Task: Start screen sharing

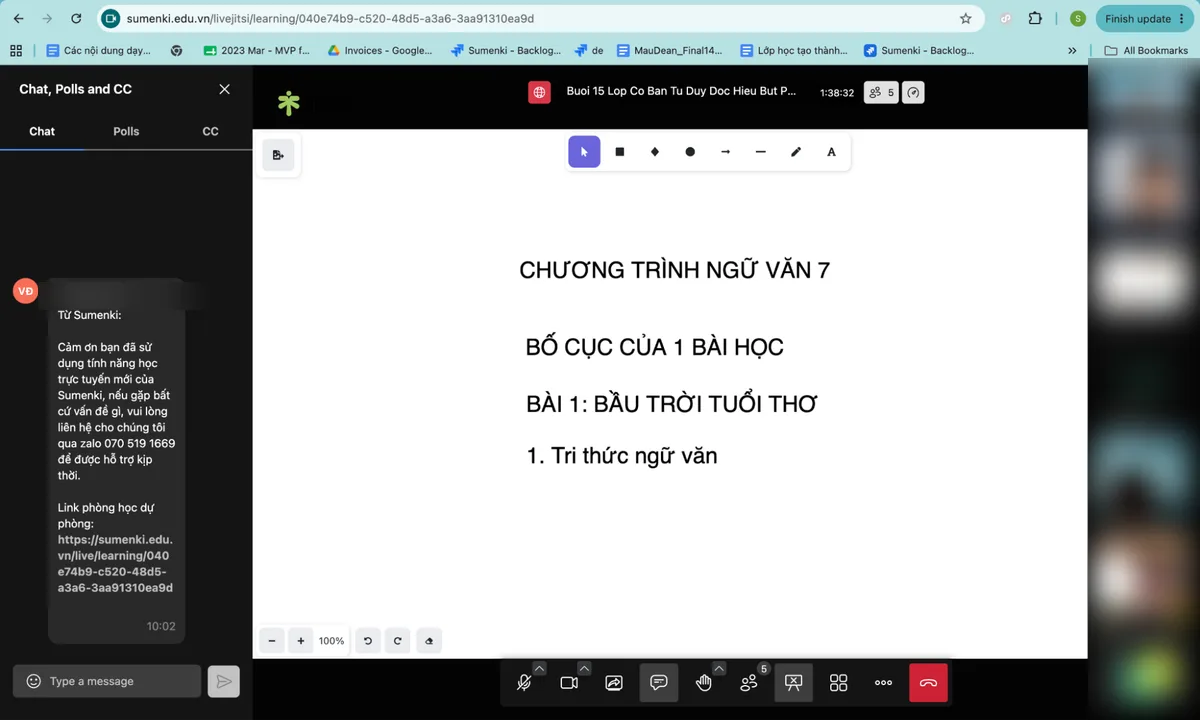Action: pos(614,682)
